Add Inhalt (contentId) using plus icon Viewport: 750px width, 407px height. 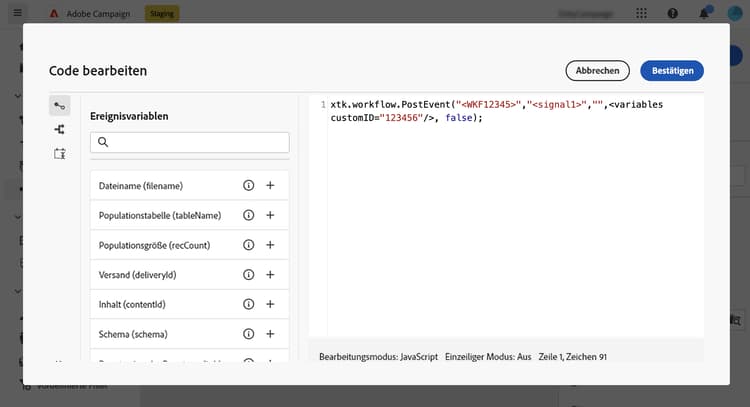point(270,304)
